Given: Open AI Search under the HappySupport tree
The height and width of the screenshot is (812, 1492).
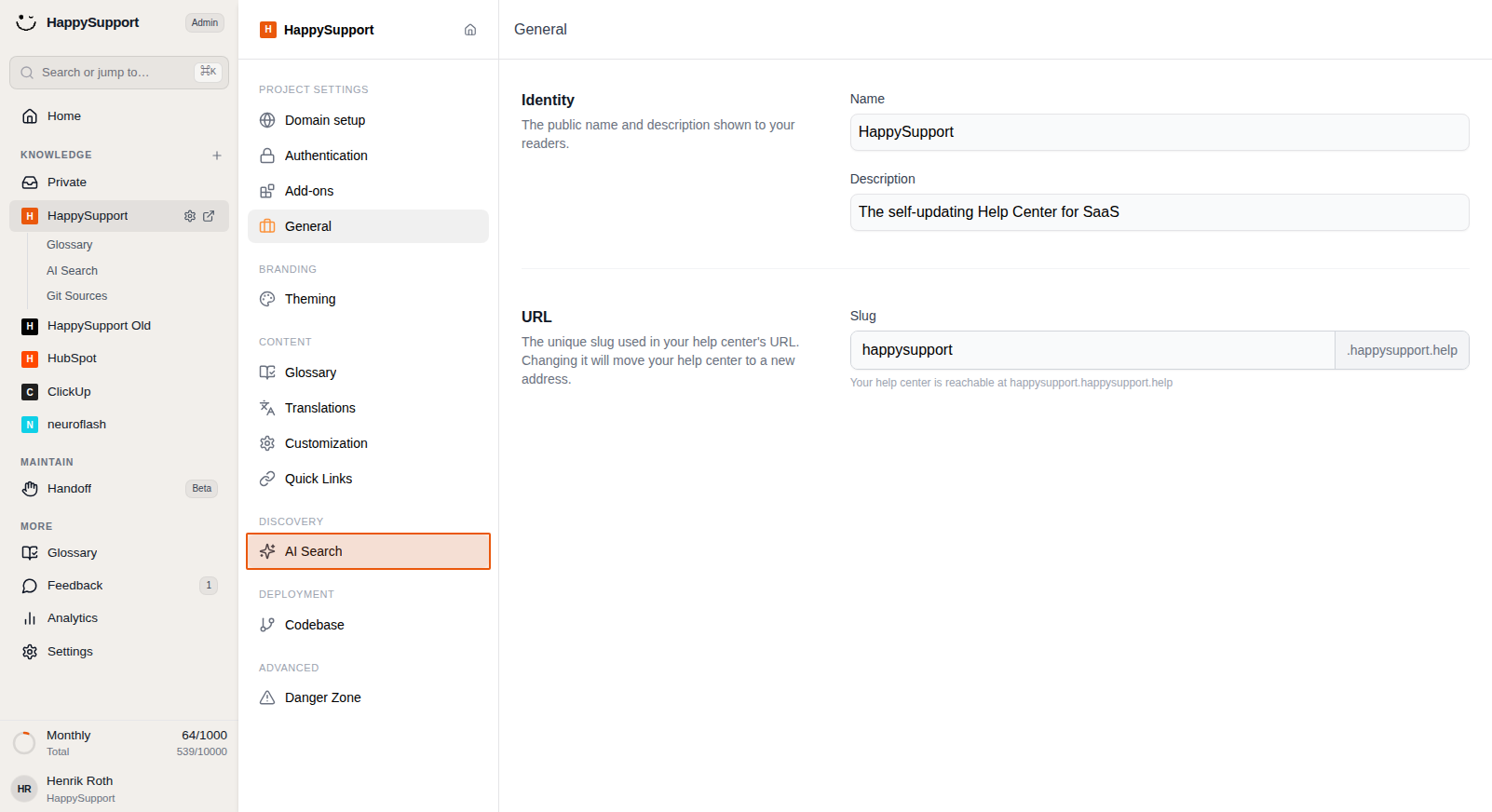Looking at the screenshot, I should pyautogui.click(x=72, y=271).
